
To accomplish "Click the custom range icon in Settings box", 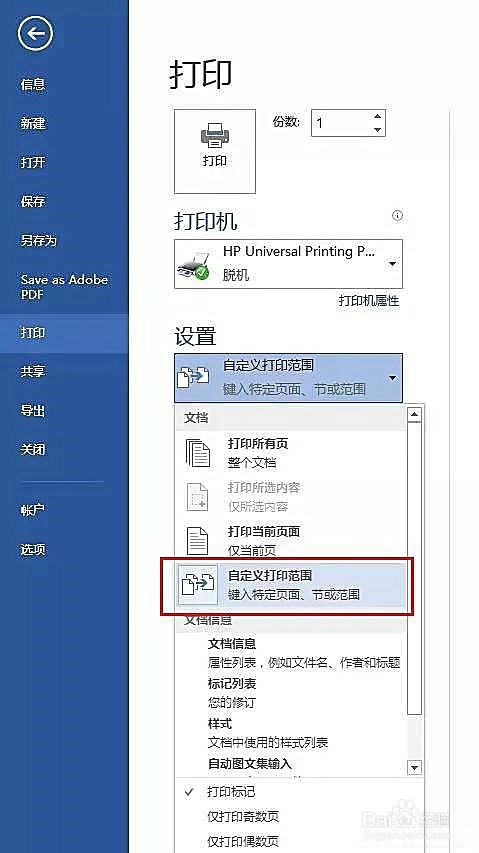I will tap(194, 377).
